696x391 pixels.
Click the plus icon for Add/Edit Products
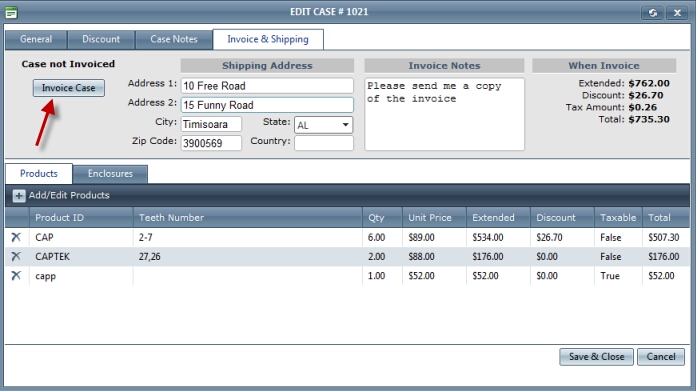(x=19, y=196)
